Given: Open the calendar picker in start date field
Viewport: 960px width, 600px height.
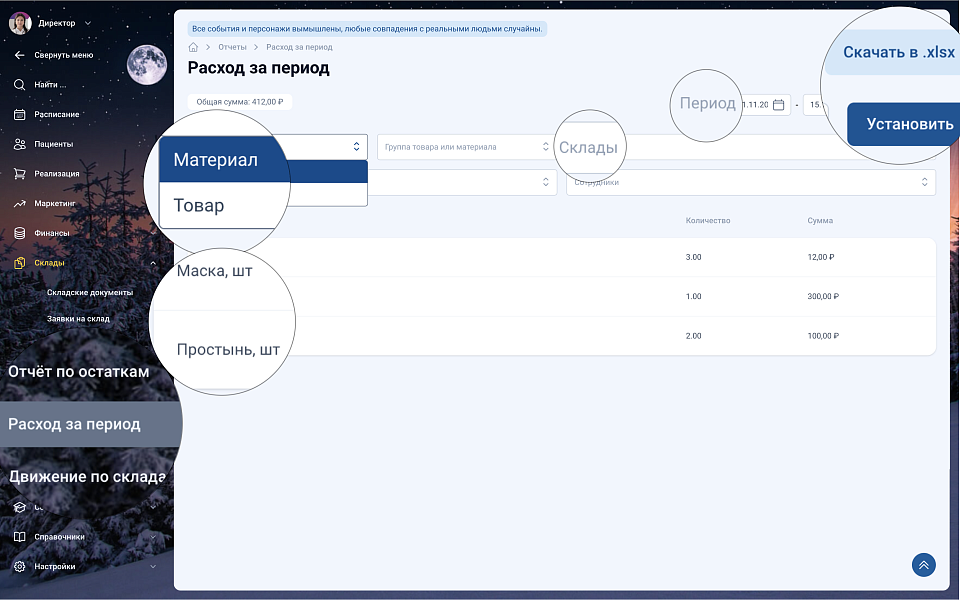Looking at the screenshot, I should point(778,104).
